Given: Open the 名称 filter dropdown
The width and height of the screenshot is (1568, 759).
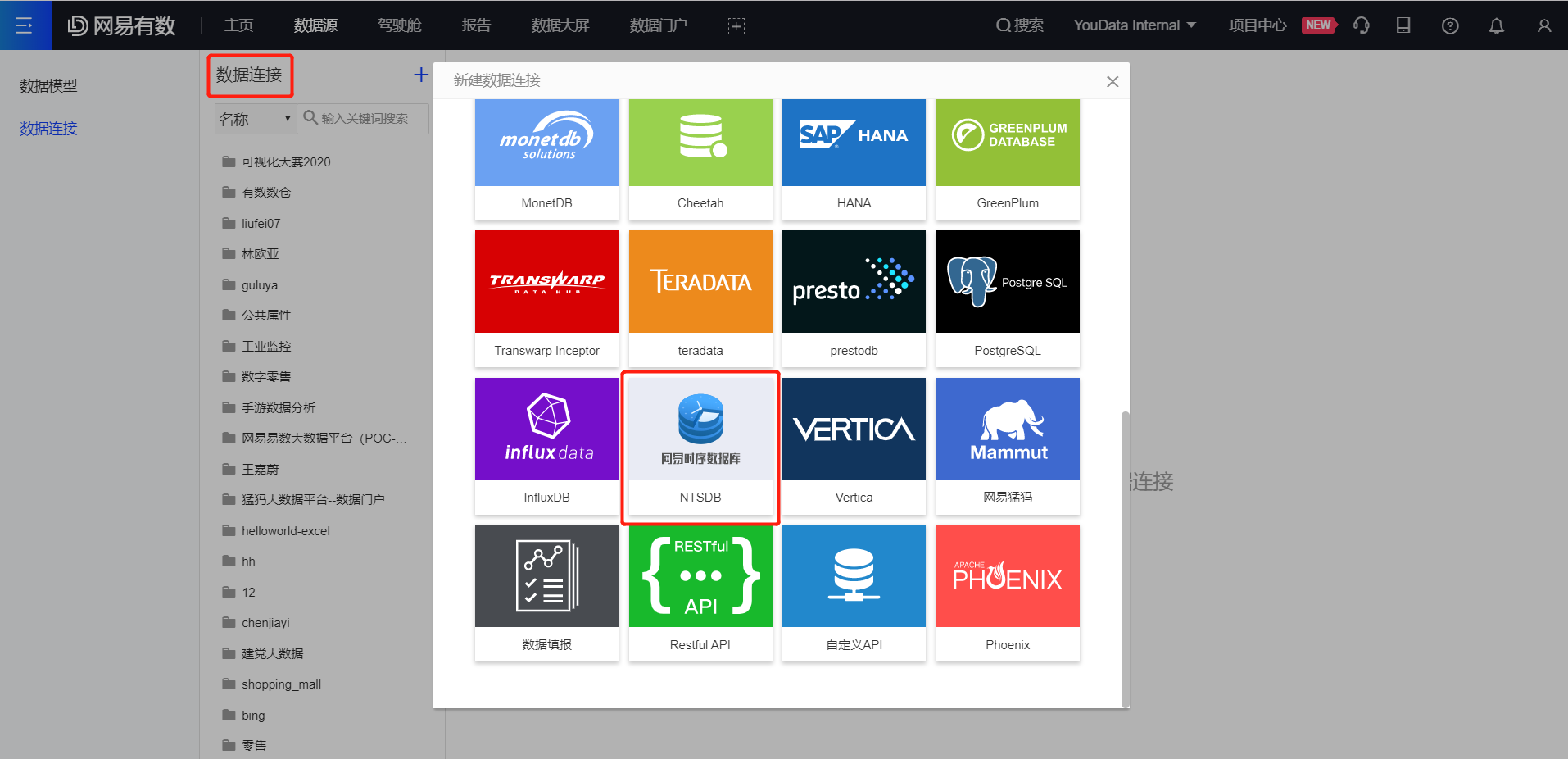Looking at the screenshot, I should click(255, 119).
